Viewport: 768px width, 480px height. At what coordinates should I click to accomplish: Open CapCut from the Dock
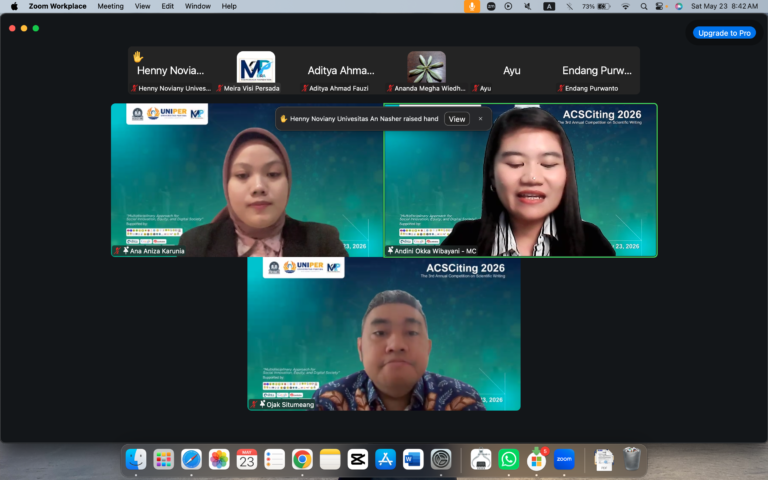(358, 459)
